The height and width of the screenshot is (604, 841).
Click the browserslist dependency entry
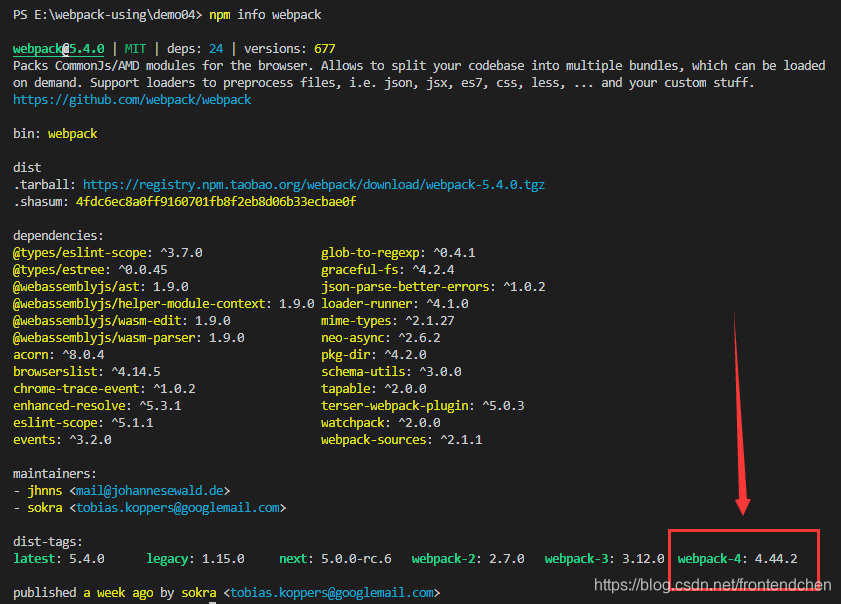(87, 372)
